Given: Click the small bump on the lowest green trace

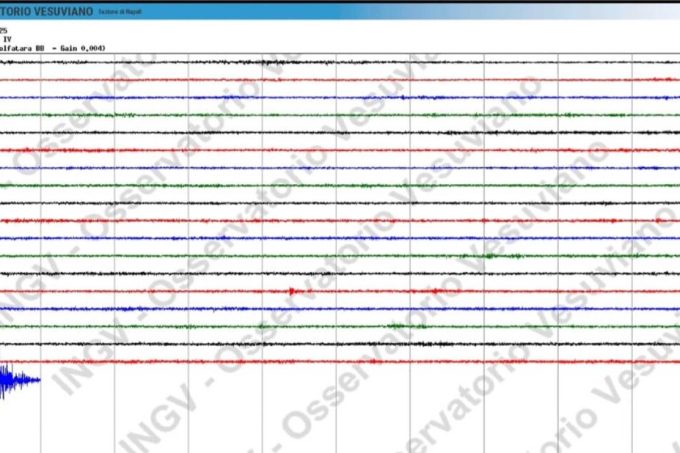Looking at the screenshot, I should [x=398, y=326].
